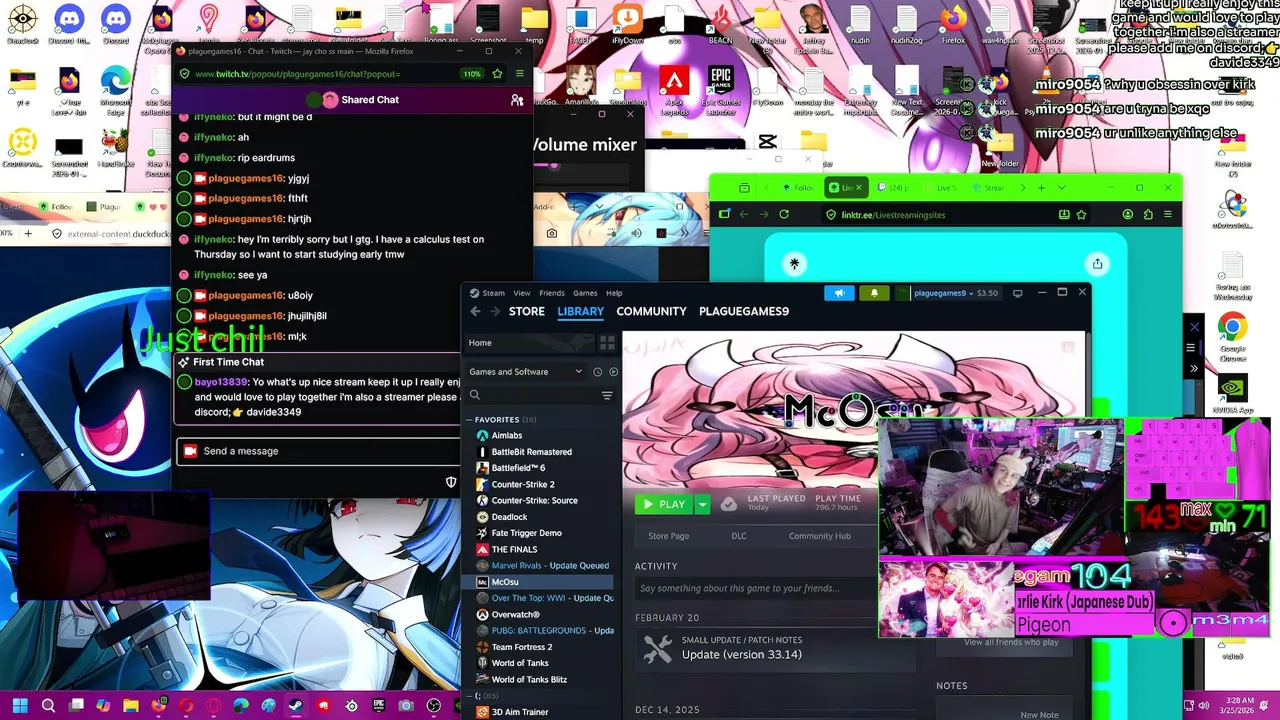This screenshot has height=720, width=1280.
Task: Click the account profile icon in green browser
Action: (x=1128, y=214)
